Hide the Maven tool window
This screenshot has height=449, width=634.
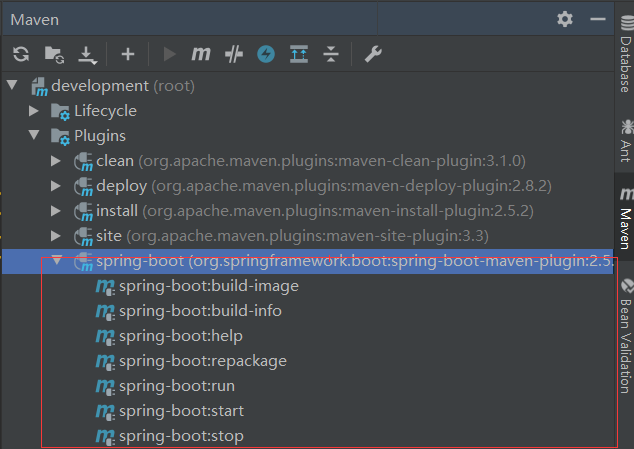tap(598, 19)
